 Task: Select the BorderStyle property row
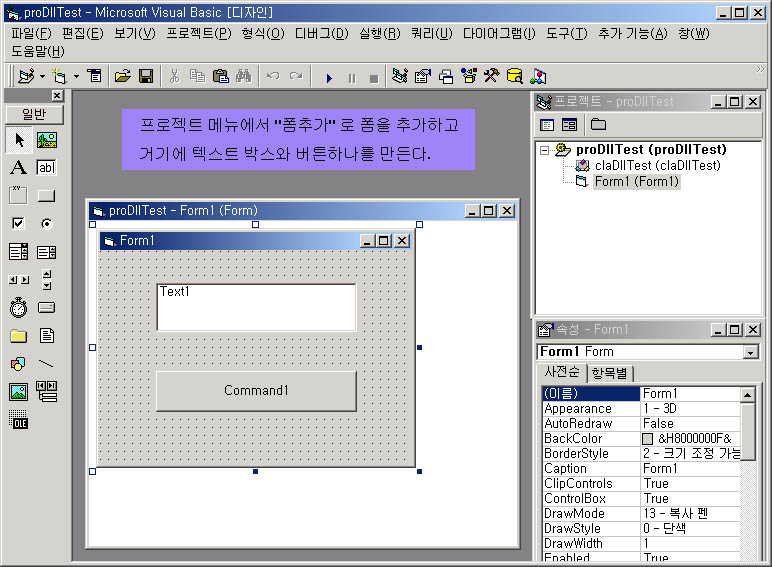point(641,453)
